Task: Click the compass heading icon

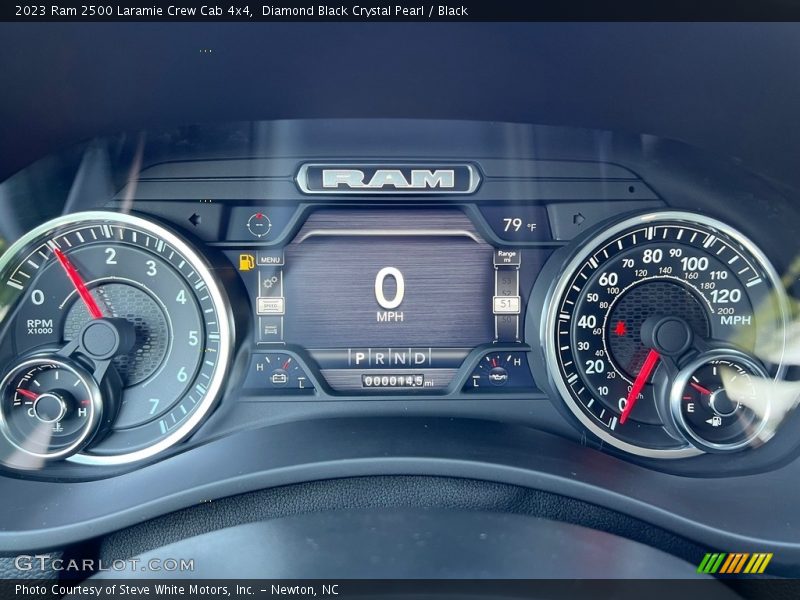Action: click(258, 223)
